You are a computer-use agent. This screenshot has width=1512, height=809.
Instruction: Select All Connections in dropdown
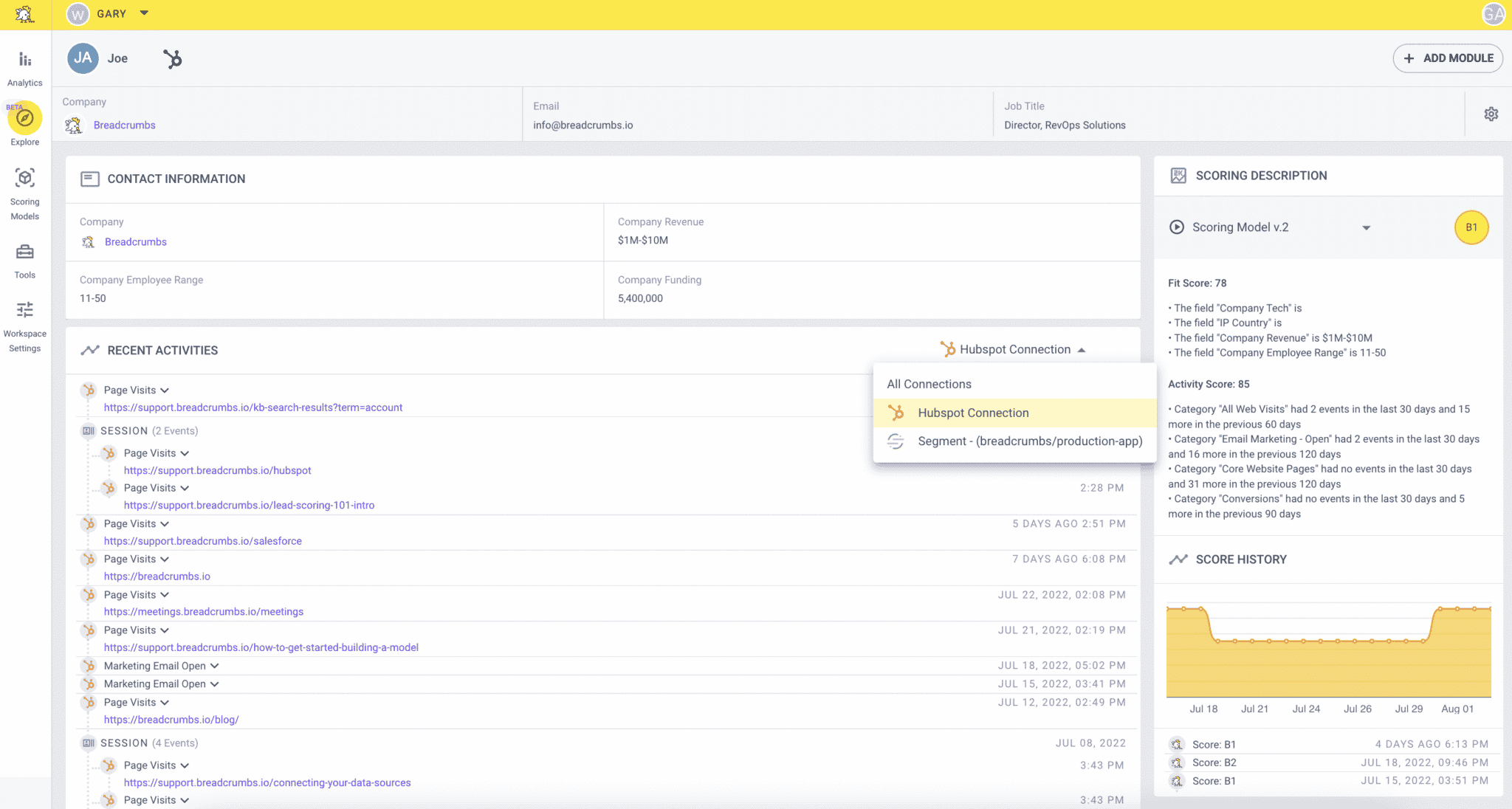(x=1014, y=384)
